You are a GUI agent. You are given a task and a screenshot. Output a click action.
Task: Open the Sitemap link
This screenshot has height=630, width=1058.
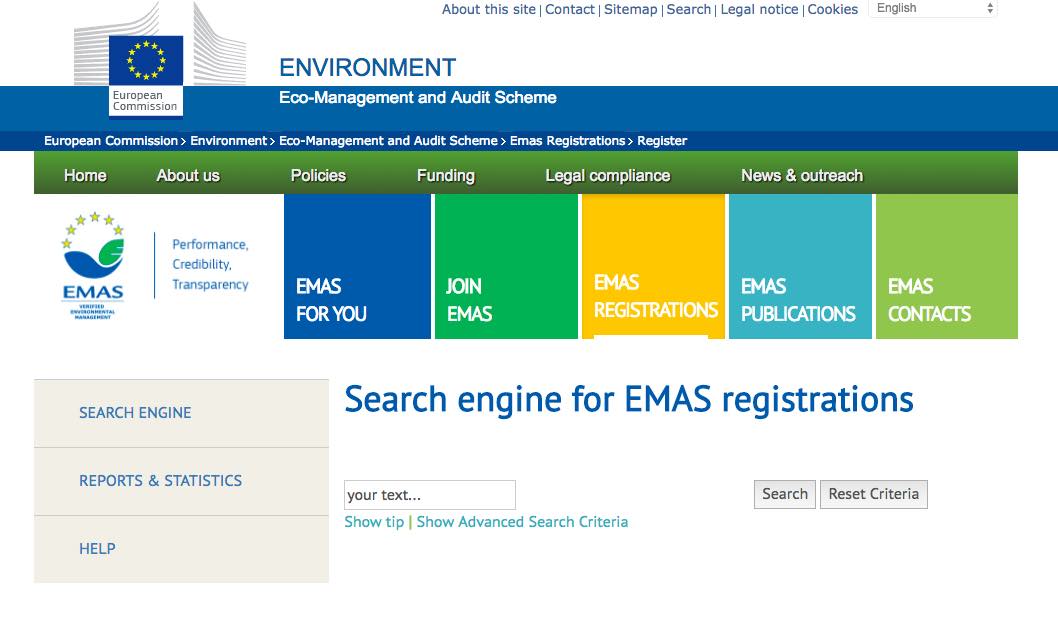(x=630, y=9)
